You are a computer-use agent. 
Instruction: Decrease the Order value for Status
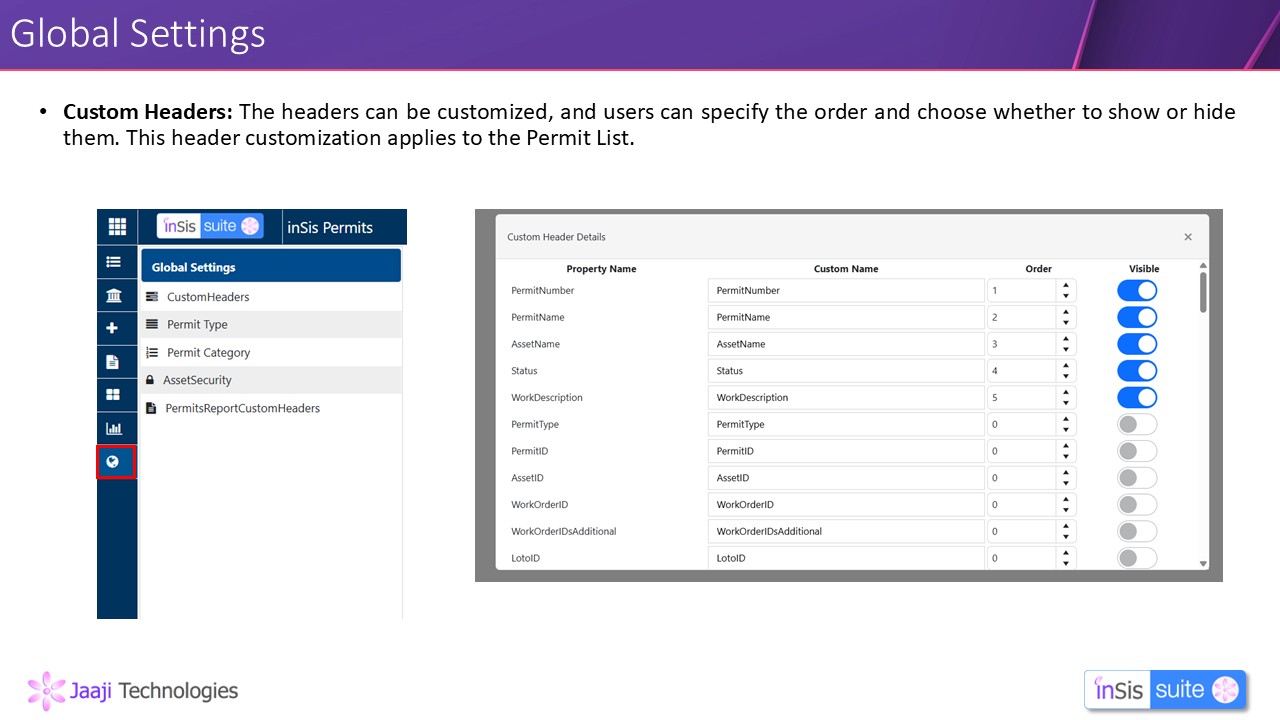(1066, 376)
